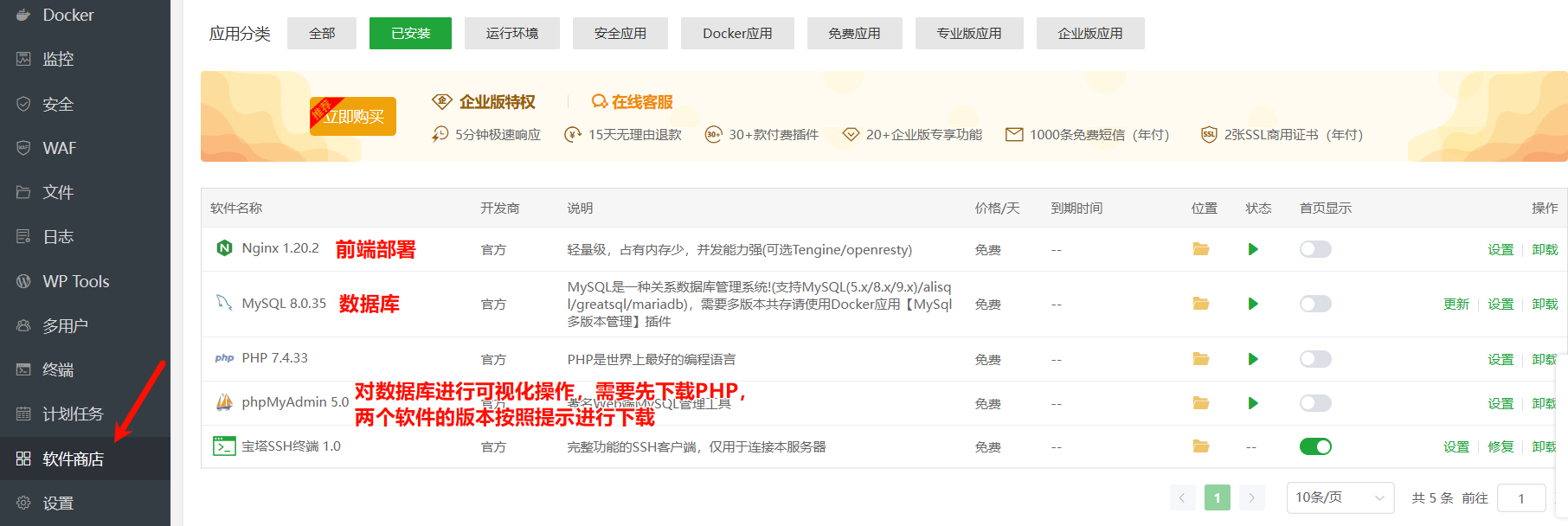1568x526 pixels.
Task: Open 宝塔SSH终端 folder location
Action: [x=1201, y=446]
